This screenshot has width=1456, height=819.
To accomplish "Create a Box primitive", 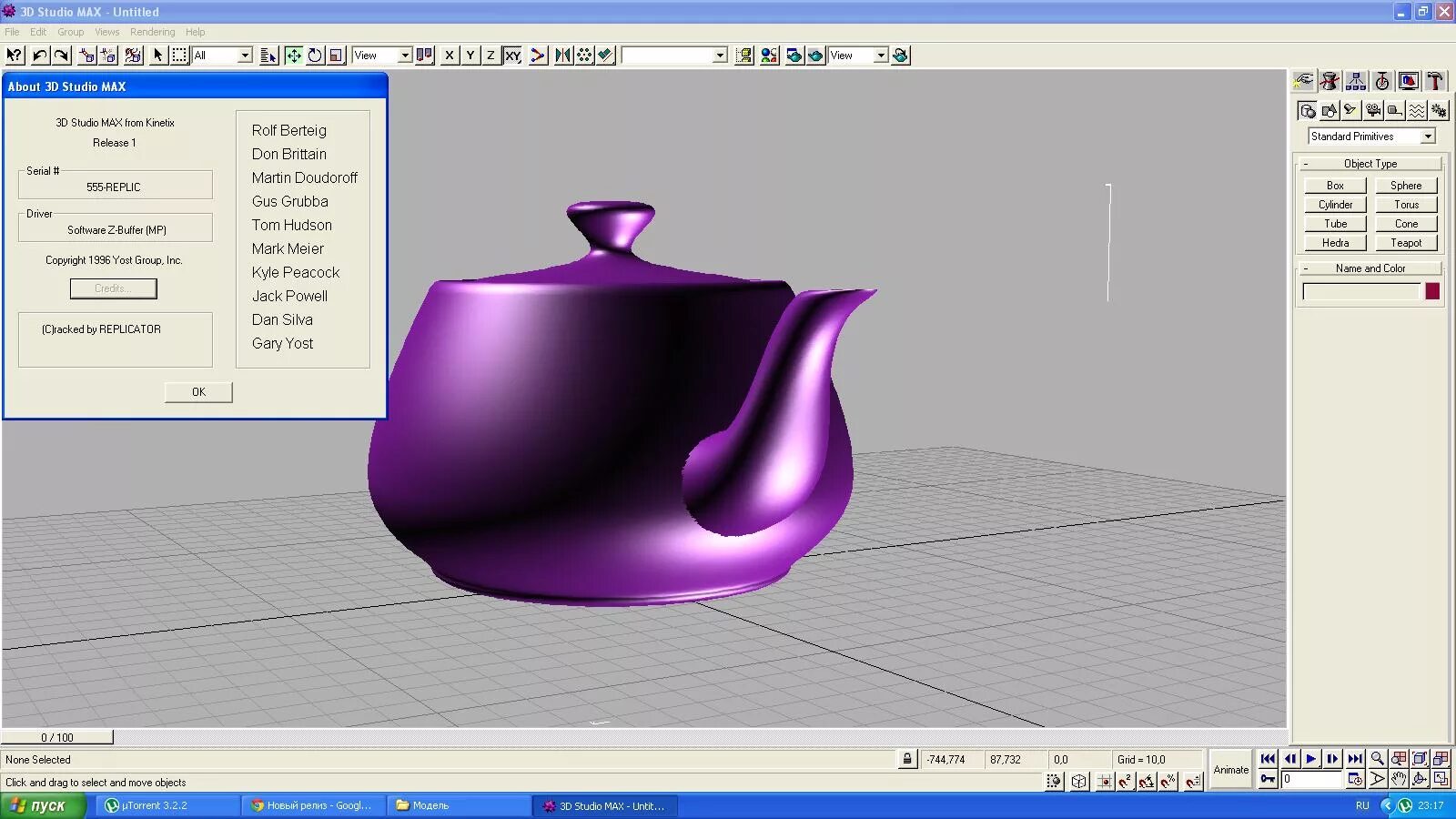I will (x=1335, y=186).
